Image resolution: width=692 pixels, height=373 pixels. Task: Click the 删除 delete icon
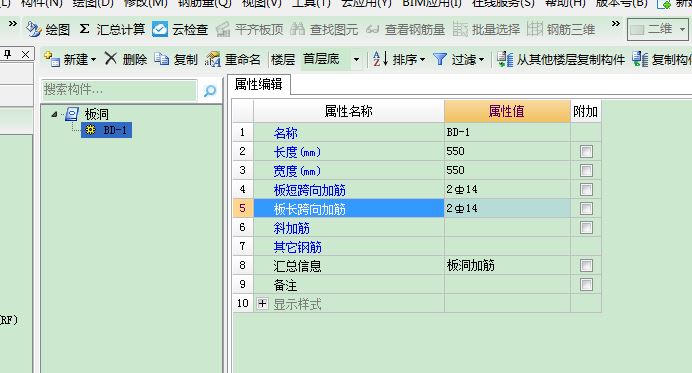111,58
